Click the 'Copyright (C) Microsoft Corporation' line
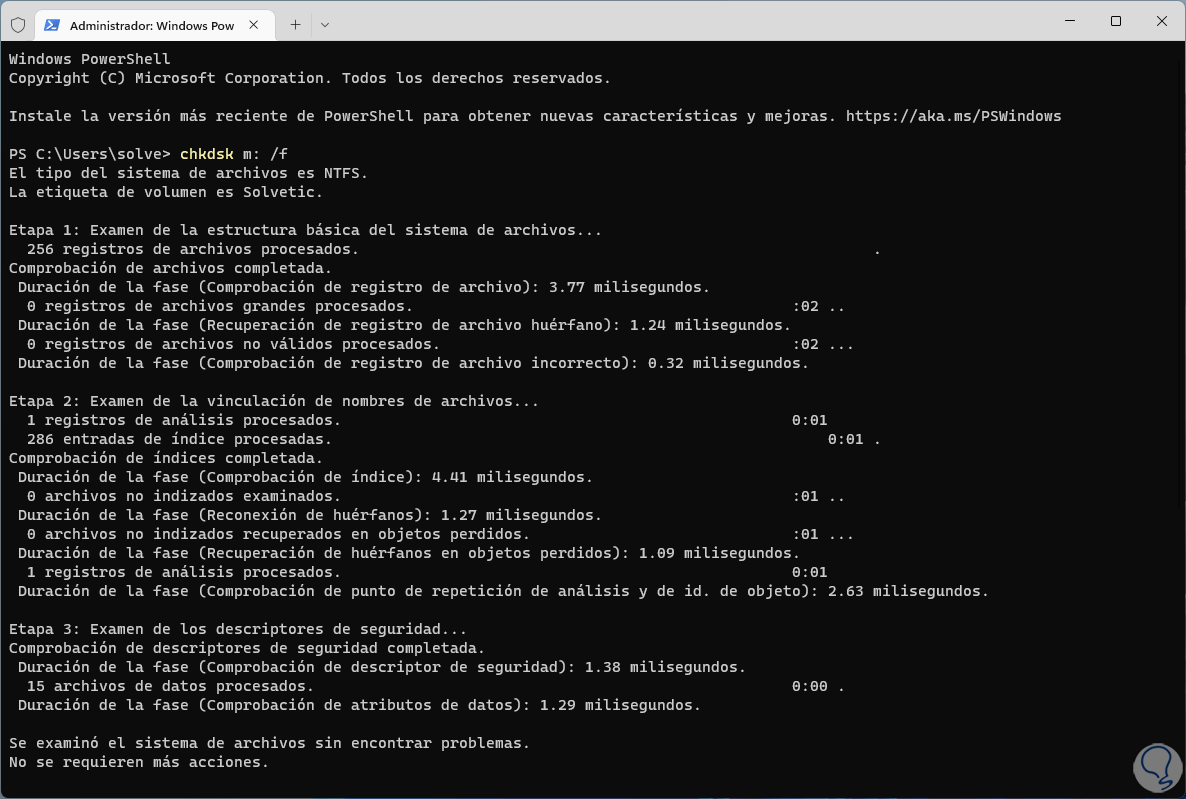 point(309,78)
